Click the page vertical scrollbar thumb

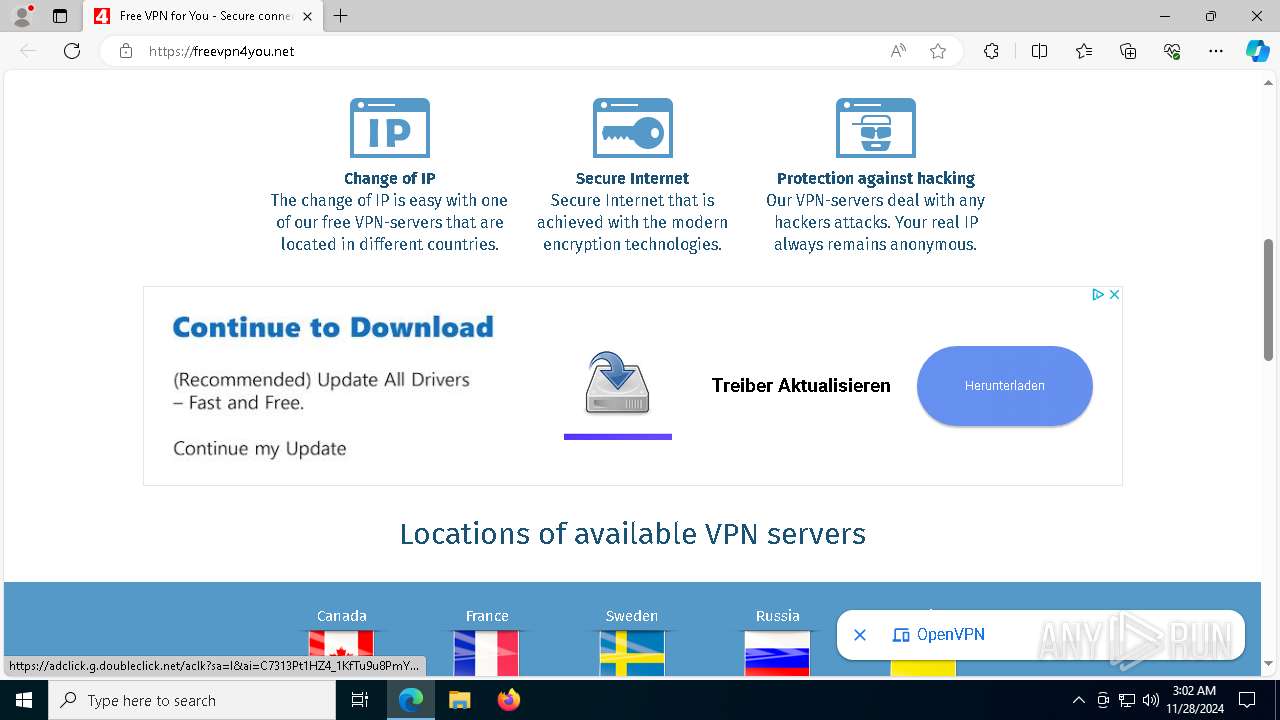coord(1269,300)
